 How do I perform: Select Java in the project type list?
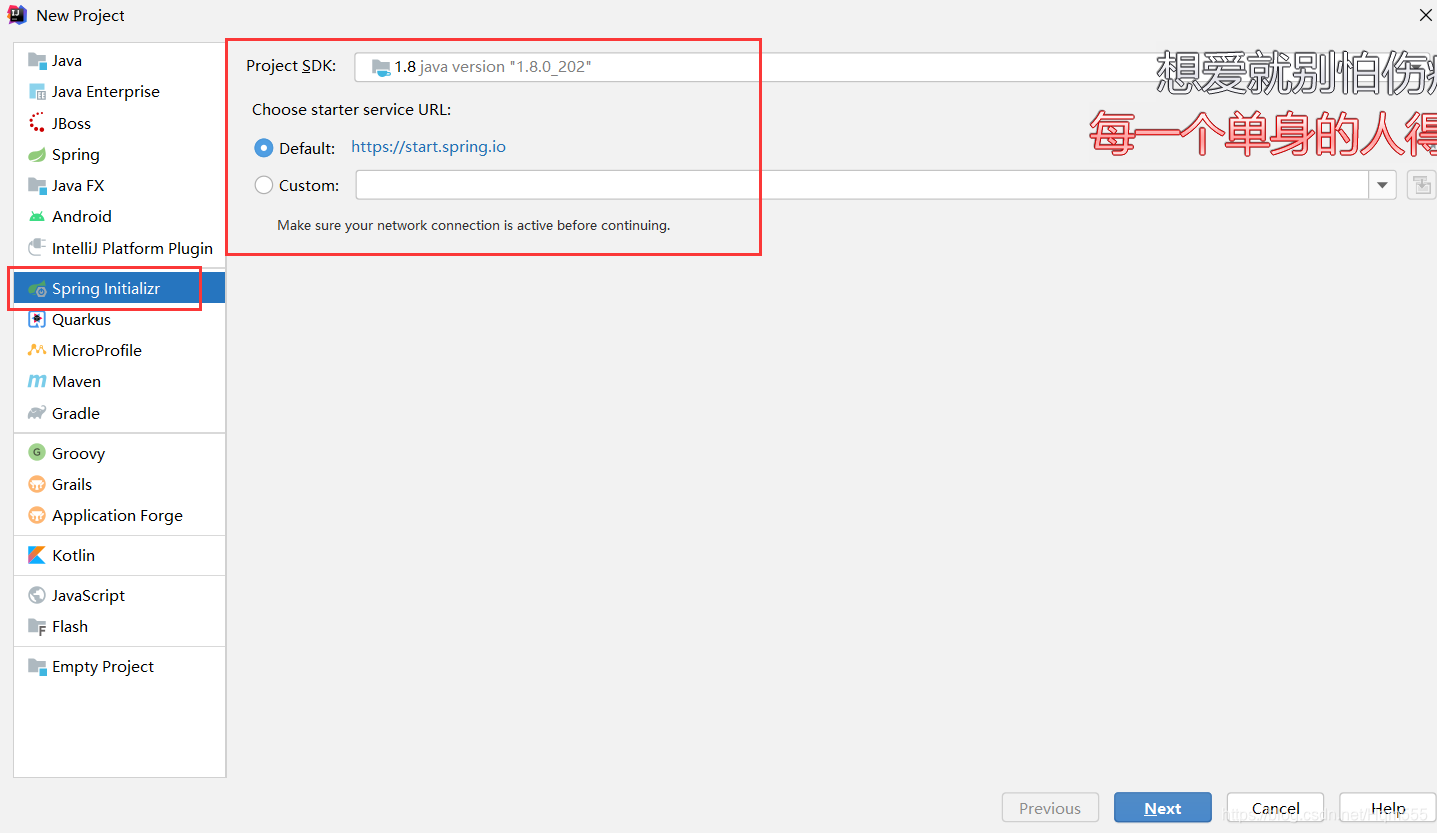119,60
